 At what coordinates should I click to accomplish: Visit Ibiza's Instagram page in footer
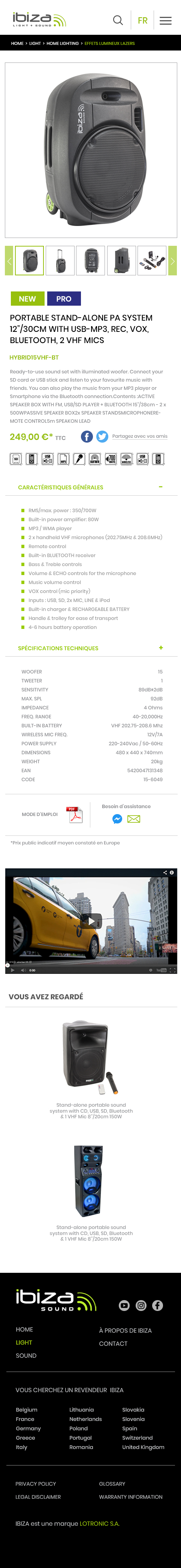141,1306
